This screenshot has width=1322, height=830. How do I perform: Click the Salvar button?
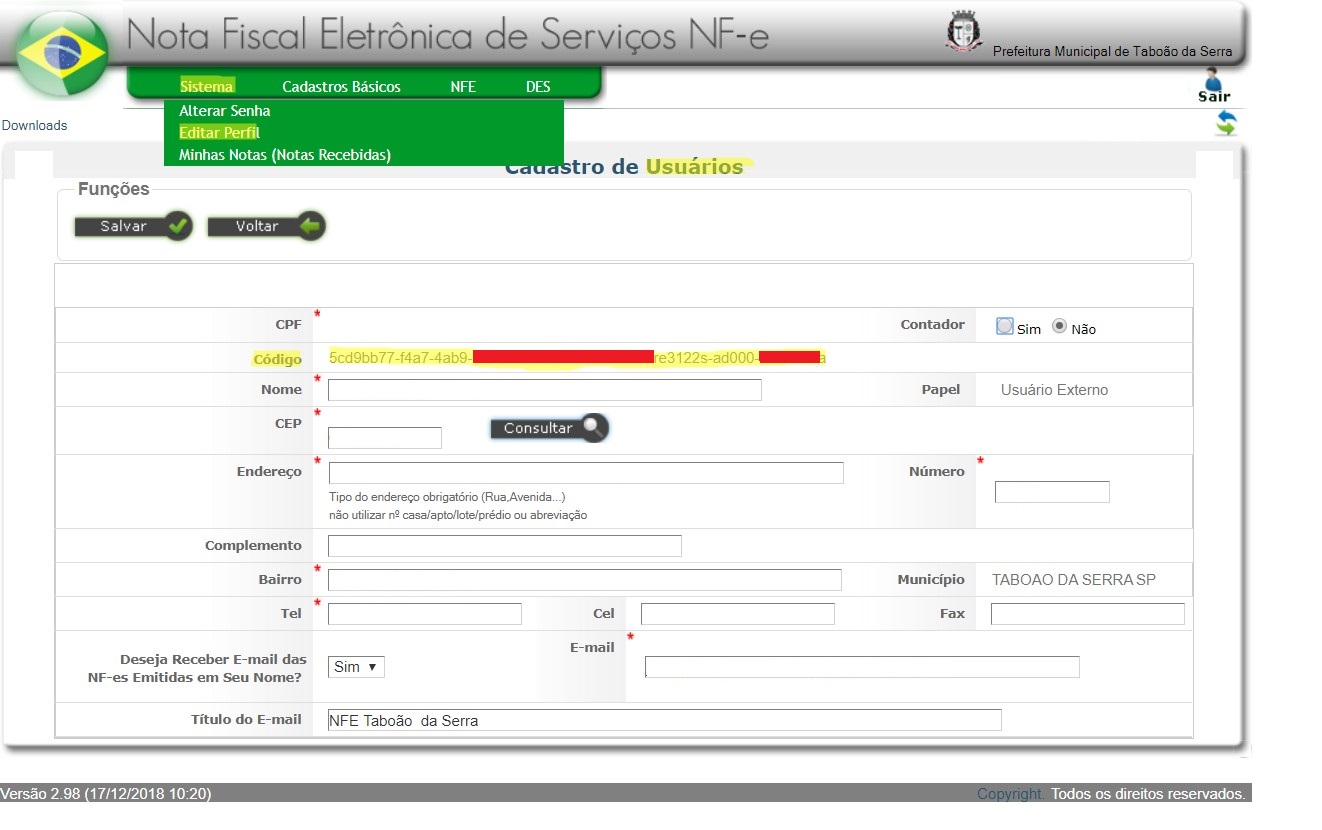coord(133,226)
